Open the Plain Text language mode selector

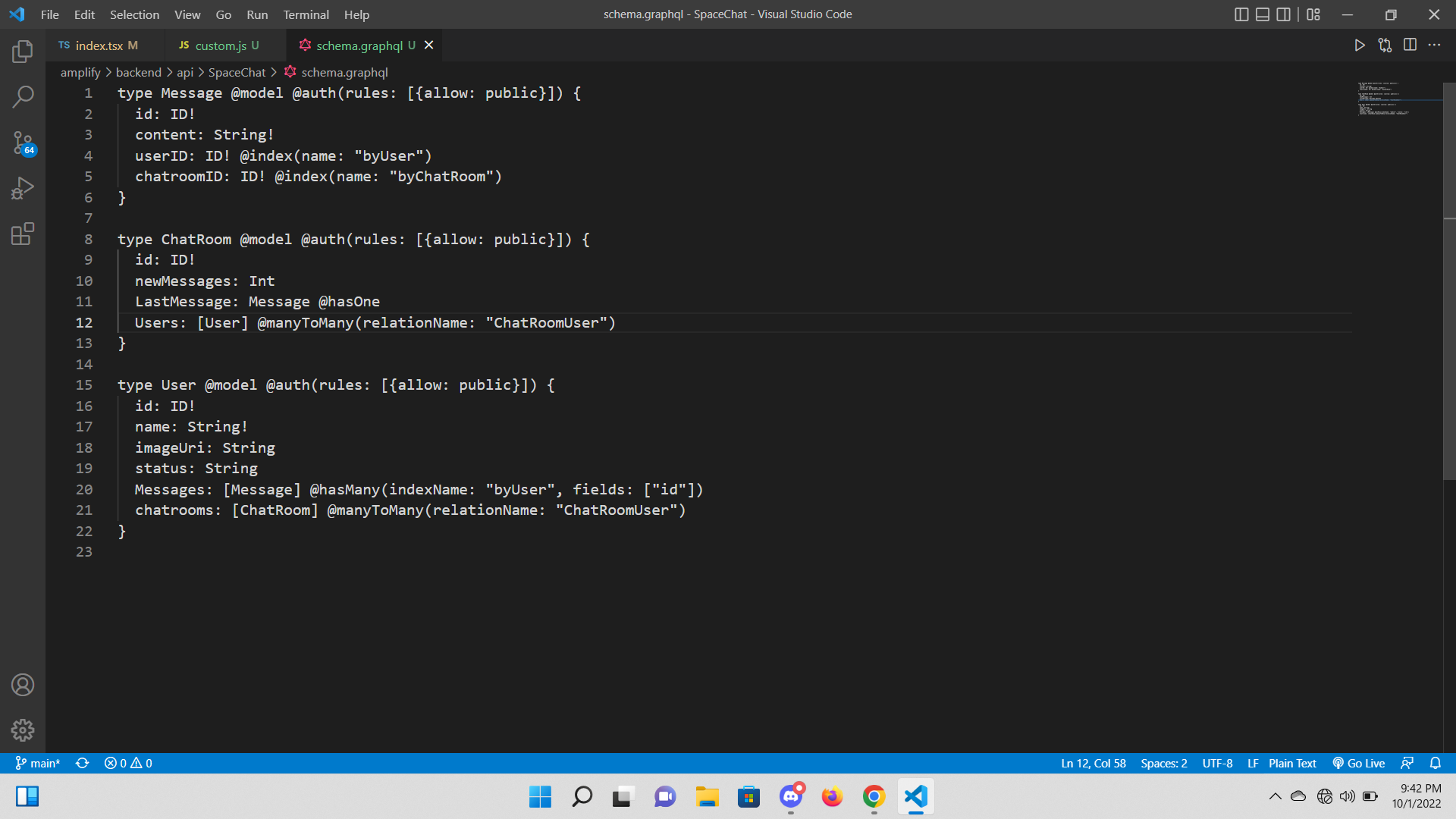pyautogui.click(x=1291, y=763)
